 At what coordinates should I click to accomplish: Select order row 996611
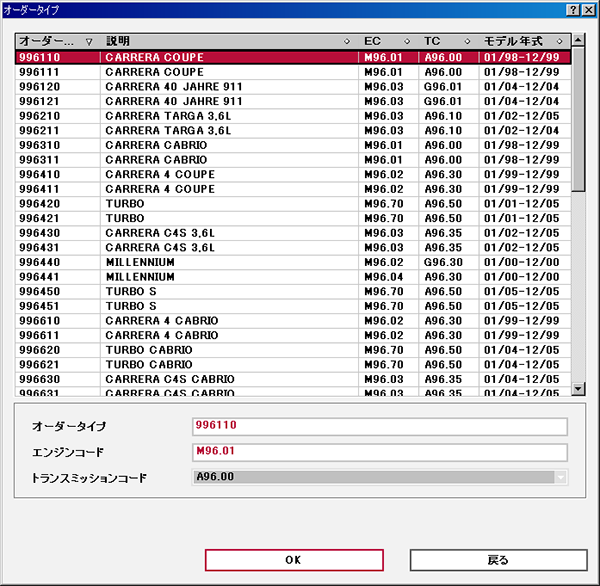point(293,335)
